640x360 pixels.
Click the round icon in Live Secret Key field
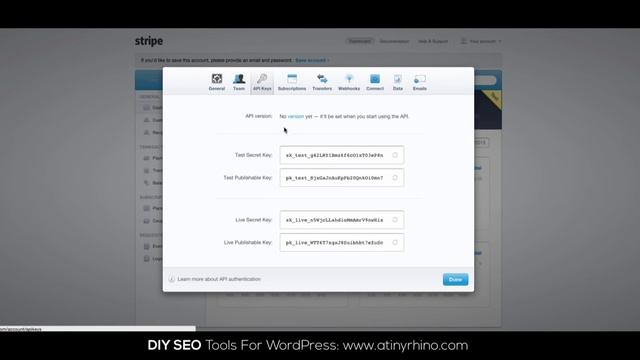coord(395,220)
